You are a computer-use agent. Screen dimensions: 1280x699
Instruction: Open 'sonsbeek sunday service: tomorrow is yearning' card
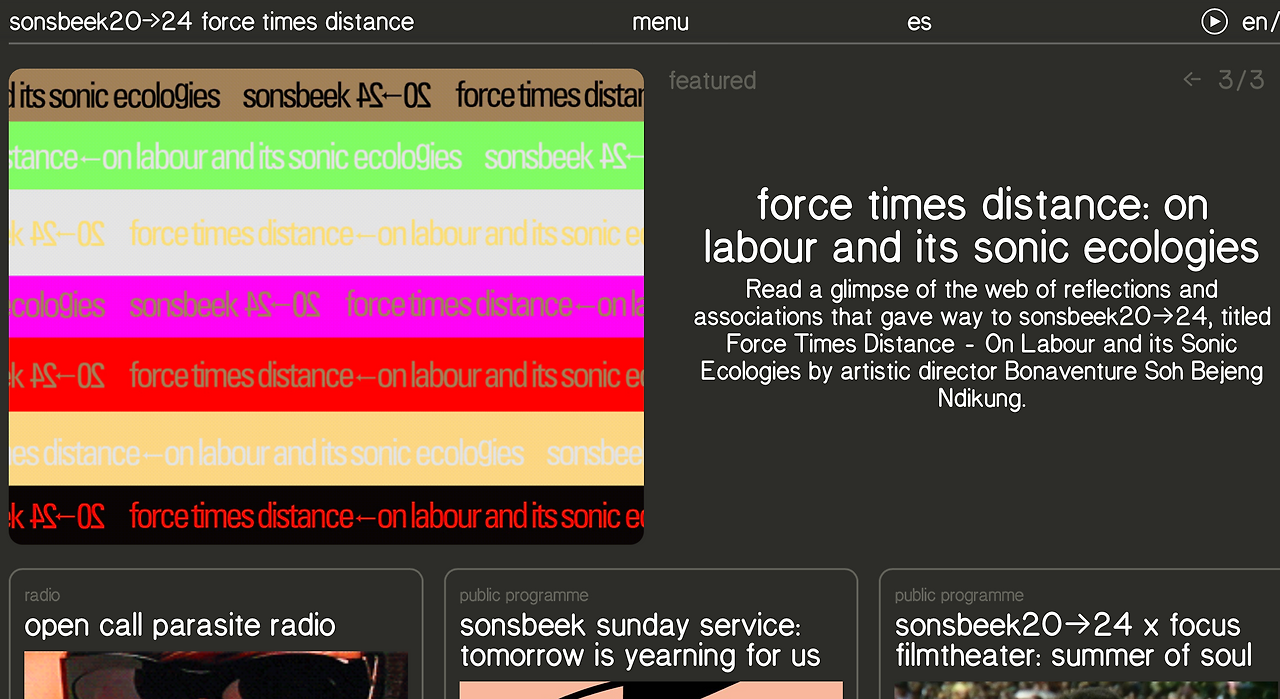click(640, 641)
